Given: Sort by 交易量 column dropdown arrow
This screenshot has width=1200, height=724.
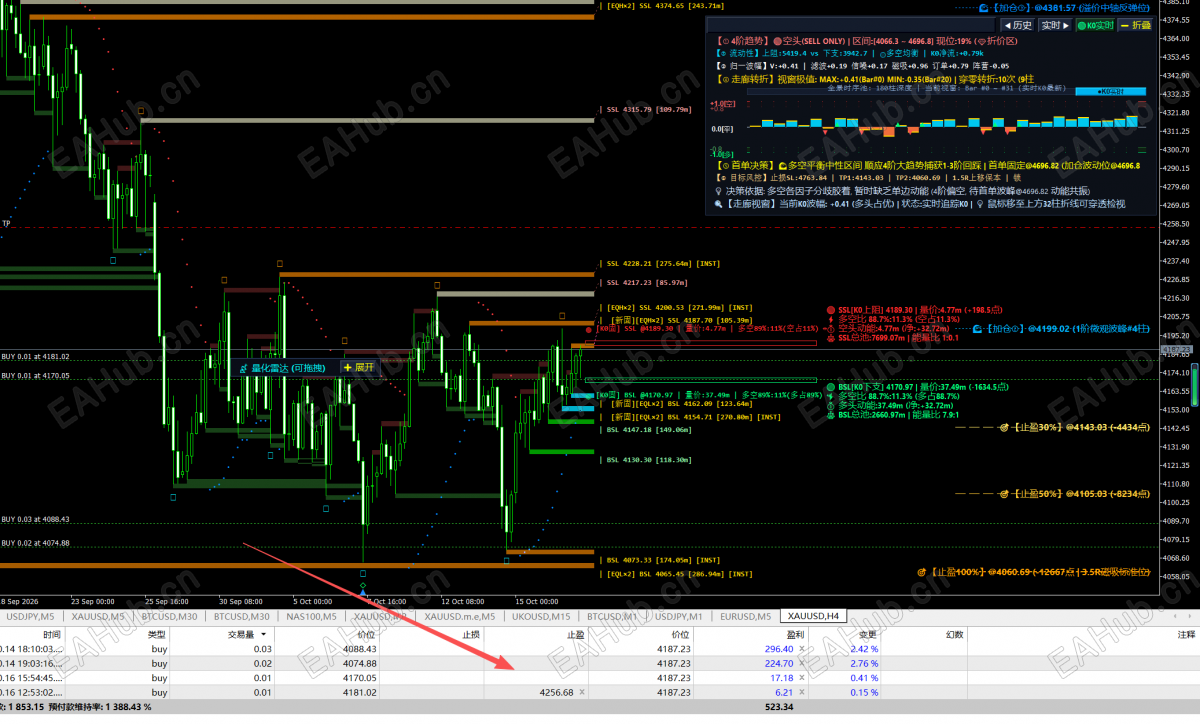Looking at the screenshot, I should (x=264, y=634).
